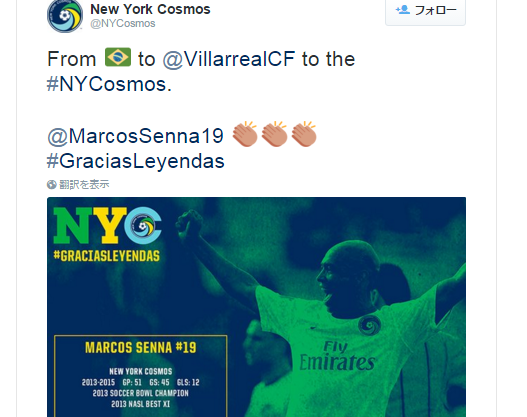Open the @VillarrealCF mention
This screenshot has height=417, width=527.
coord(229,59)
